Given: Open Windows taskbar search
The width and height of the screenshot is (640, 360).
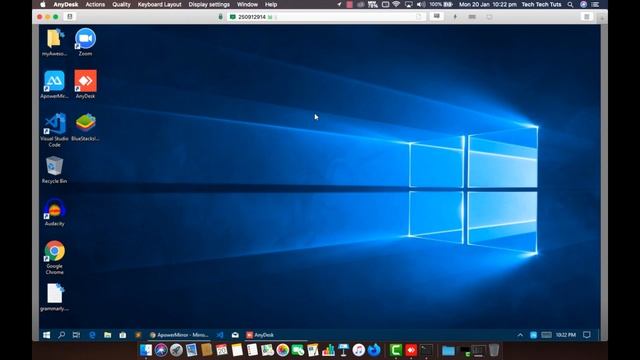Looking at the screenshot, I should pyautogui.click(x=61, y=335).
